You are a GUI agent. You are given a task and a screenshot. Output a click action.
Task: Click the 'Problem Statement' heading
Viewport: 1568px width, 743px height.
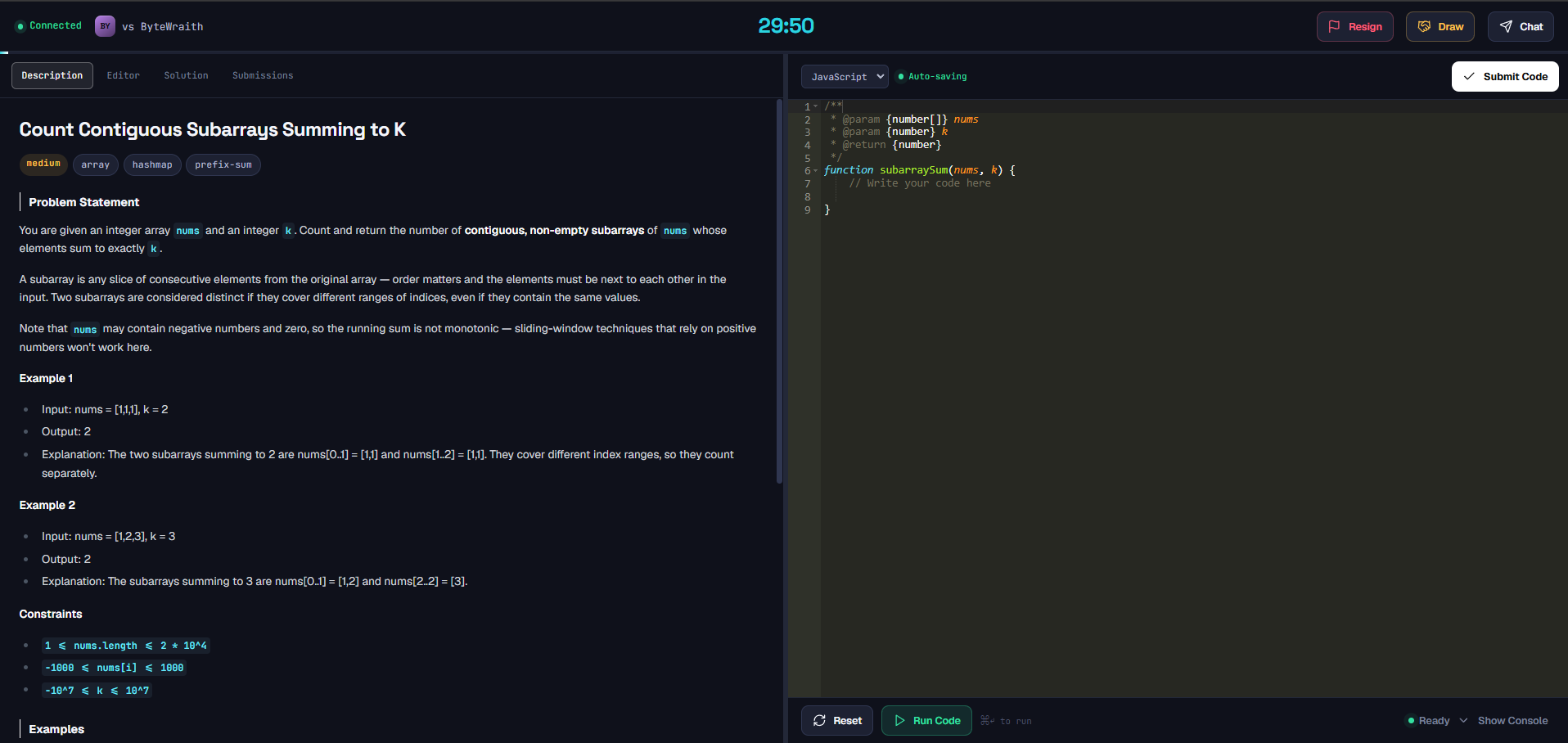tap(84, 202)
